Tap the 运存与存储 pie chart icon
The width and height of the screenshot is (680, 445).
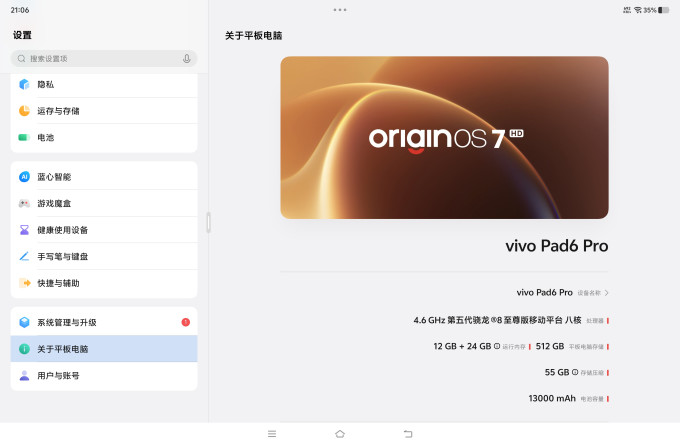tap(24, 111)
